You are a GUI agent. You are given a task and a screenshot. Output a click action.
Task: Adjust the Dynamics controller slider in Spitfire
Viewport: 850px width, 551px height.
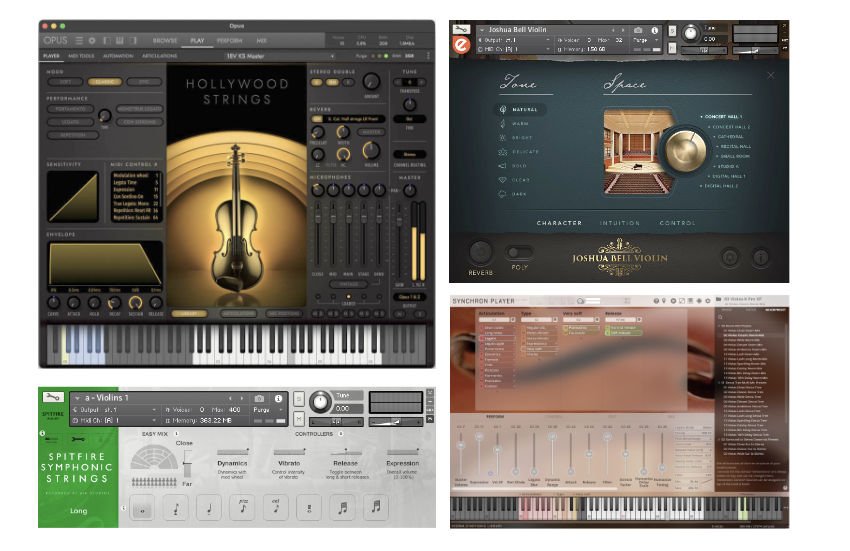pyautogui.click(x=233, y=451)
